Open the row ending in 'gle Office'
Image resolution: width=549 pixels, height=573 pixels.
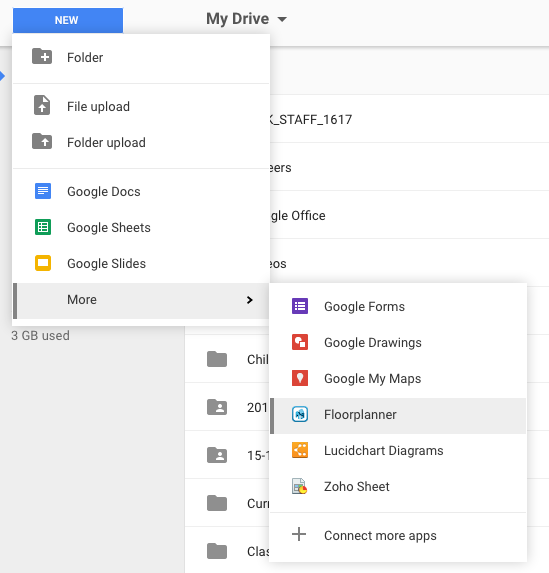tap(409, 215)
